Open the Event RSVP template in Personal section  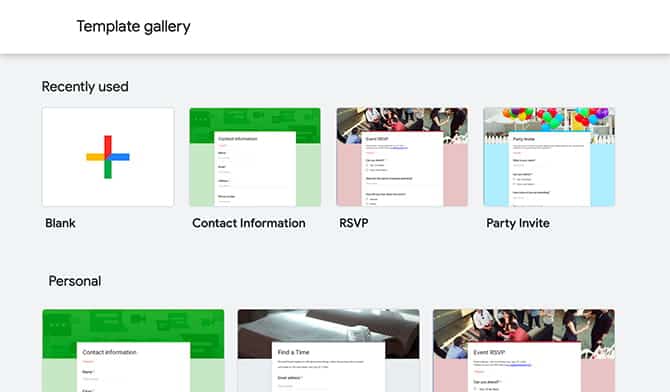click(524, 351)
